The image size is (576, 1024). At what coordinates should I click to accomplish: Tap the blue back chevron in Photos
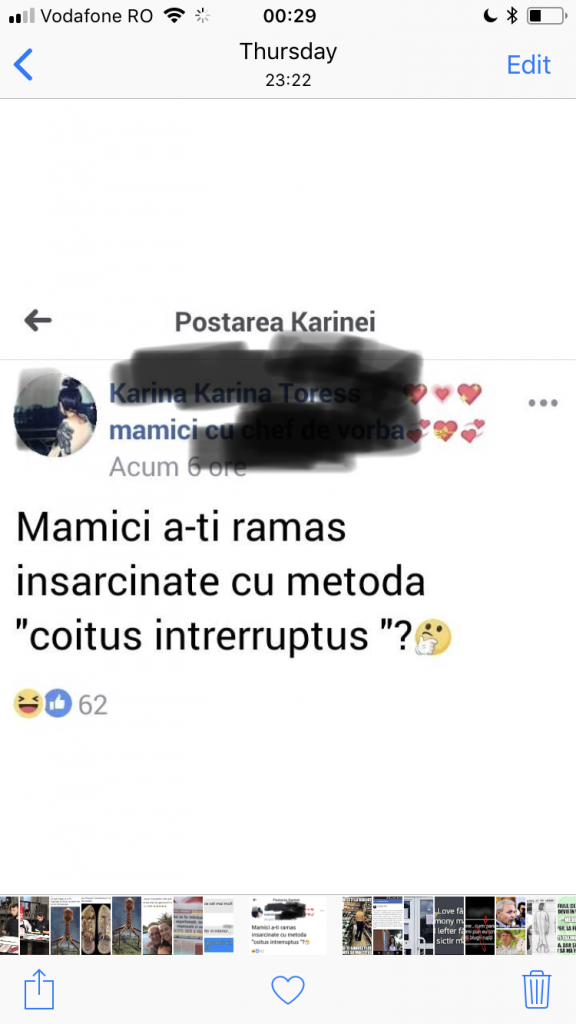pyautogui.click(x=23, y=65)
